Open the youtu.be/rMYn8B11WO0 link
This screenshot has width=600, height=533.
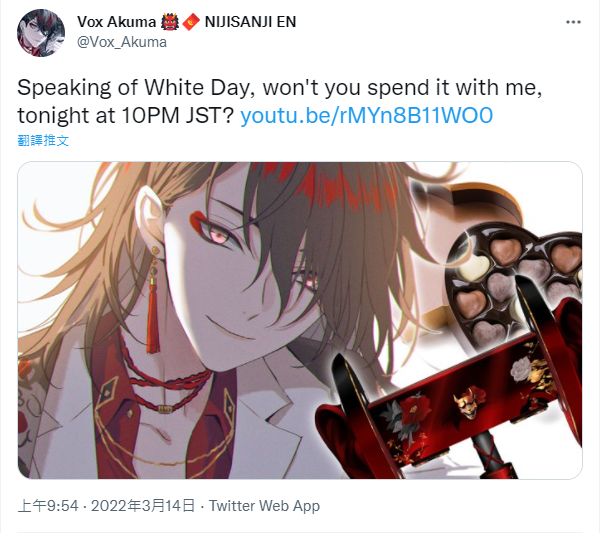click(366, 116)
